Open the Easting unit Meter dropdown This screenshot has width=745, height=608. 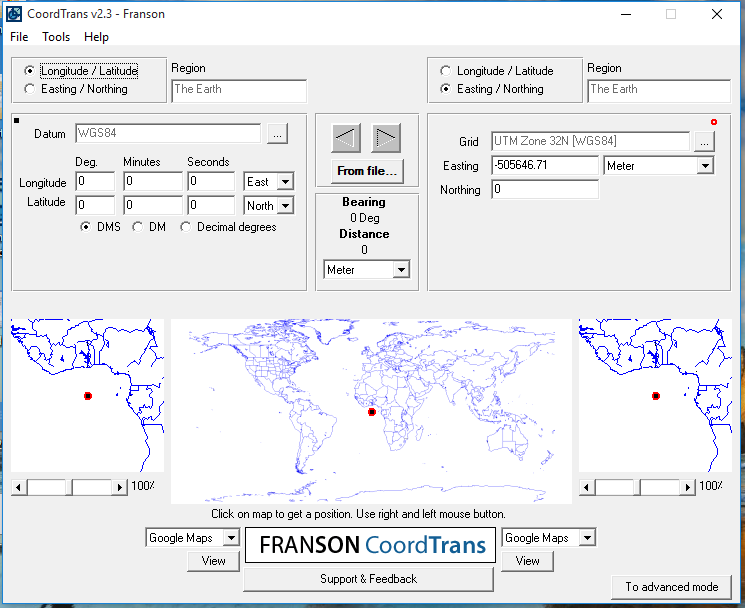click(x=706, y=166)
